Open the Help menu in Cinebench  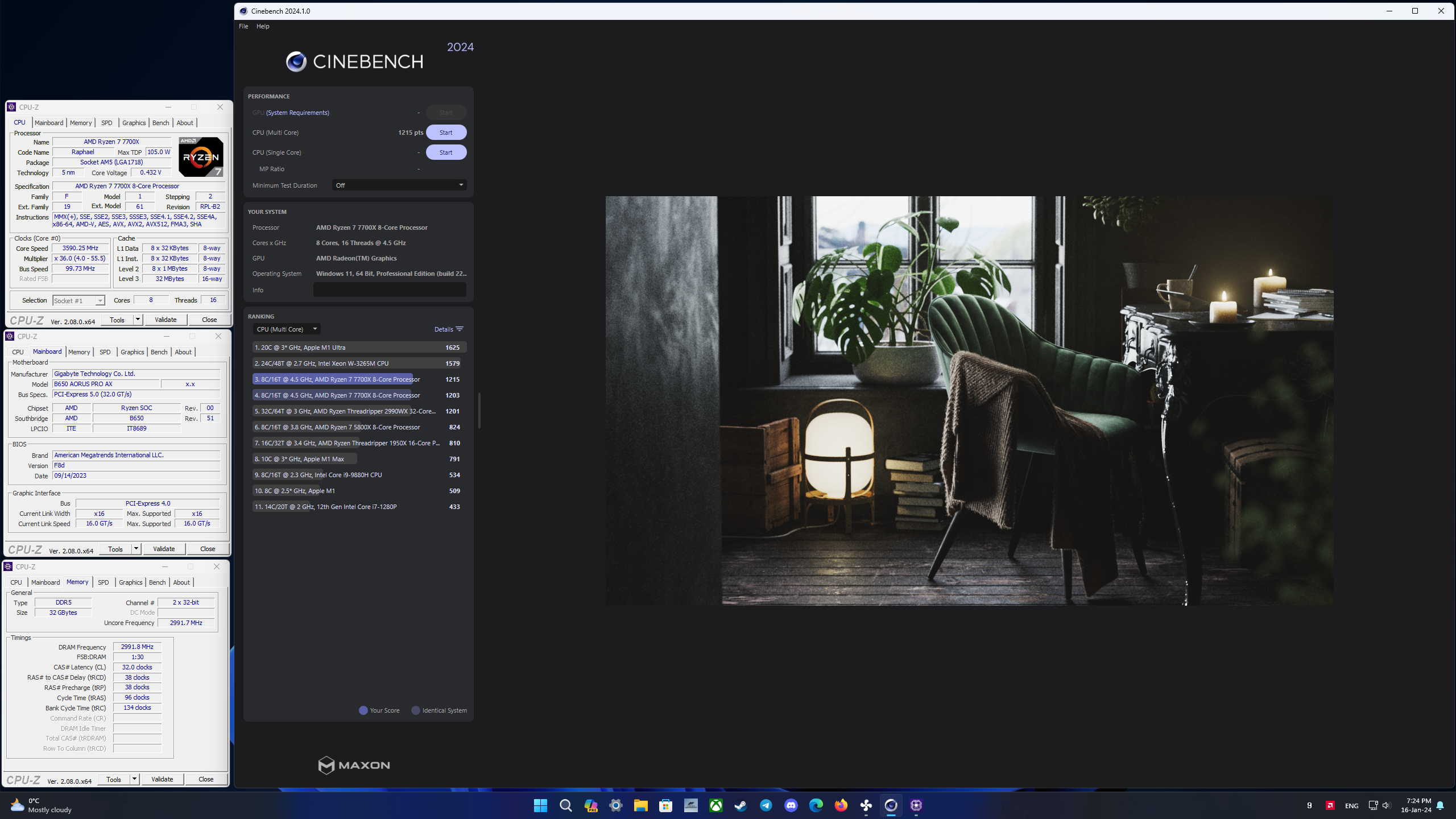click(x=263, y=26)
